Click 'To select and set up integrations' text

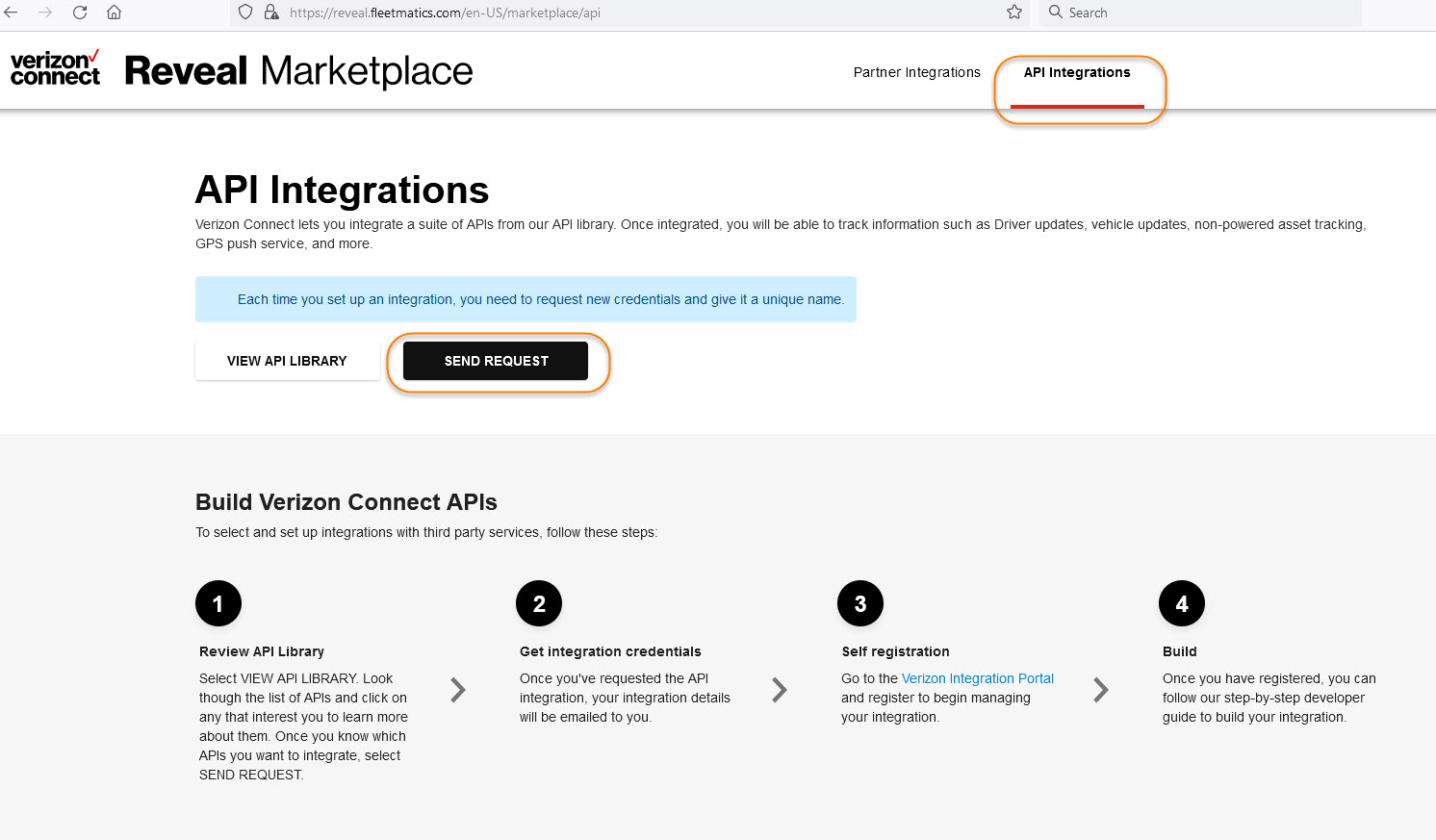(426, 532)
